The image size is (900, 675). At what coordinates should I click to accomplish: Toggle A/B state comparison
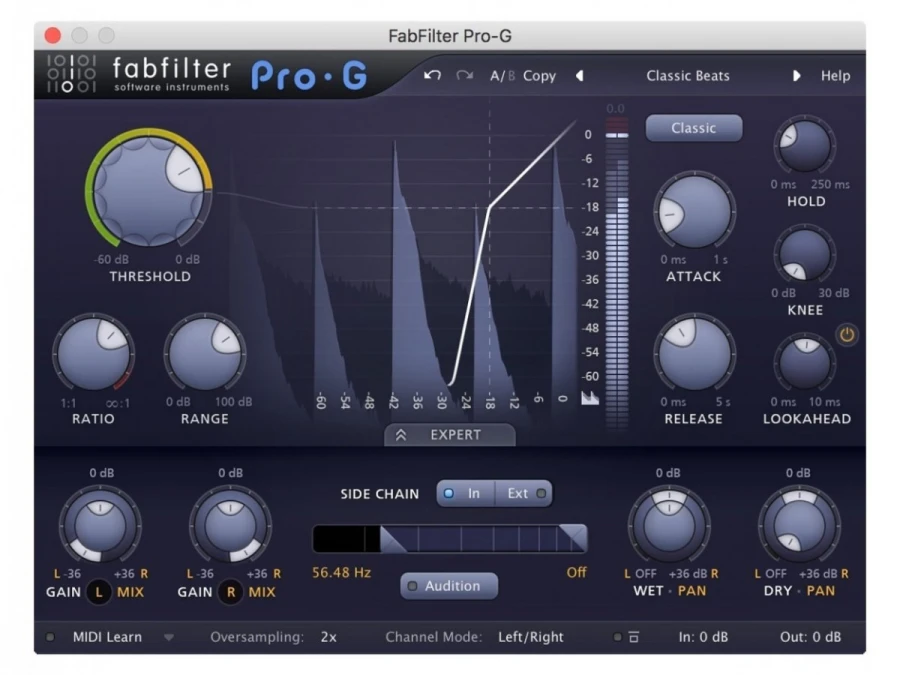click(502, 76)
